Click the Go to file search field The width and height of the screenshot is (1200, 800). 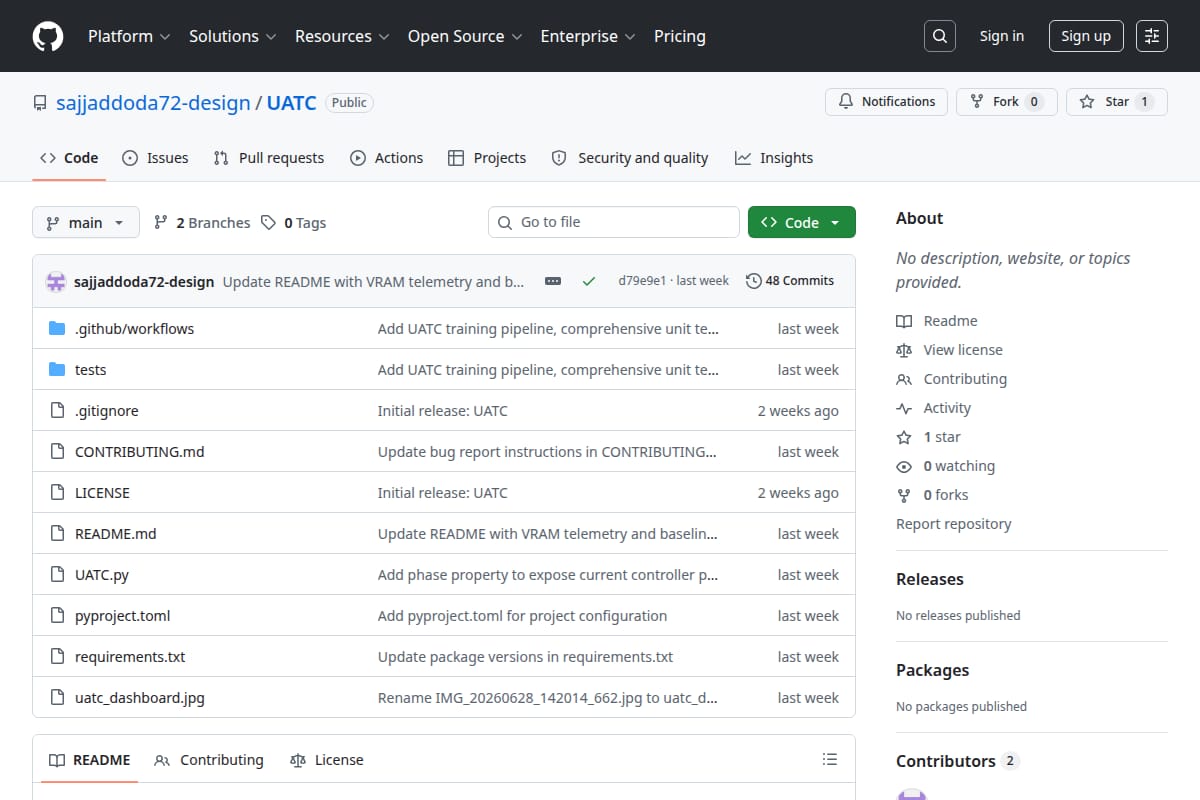614,222
